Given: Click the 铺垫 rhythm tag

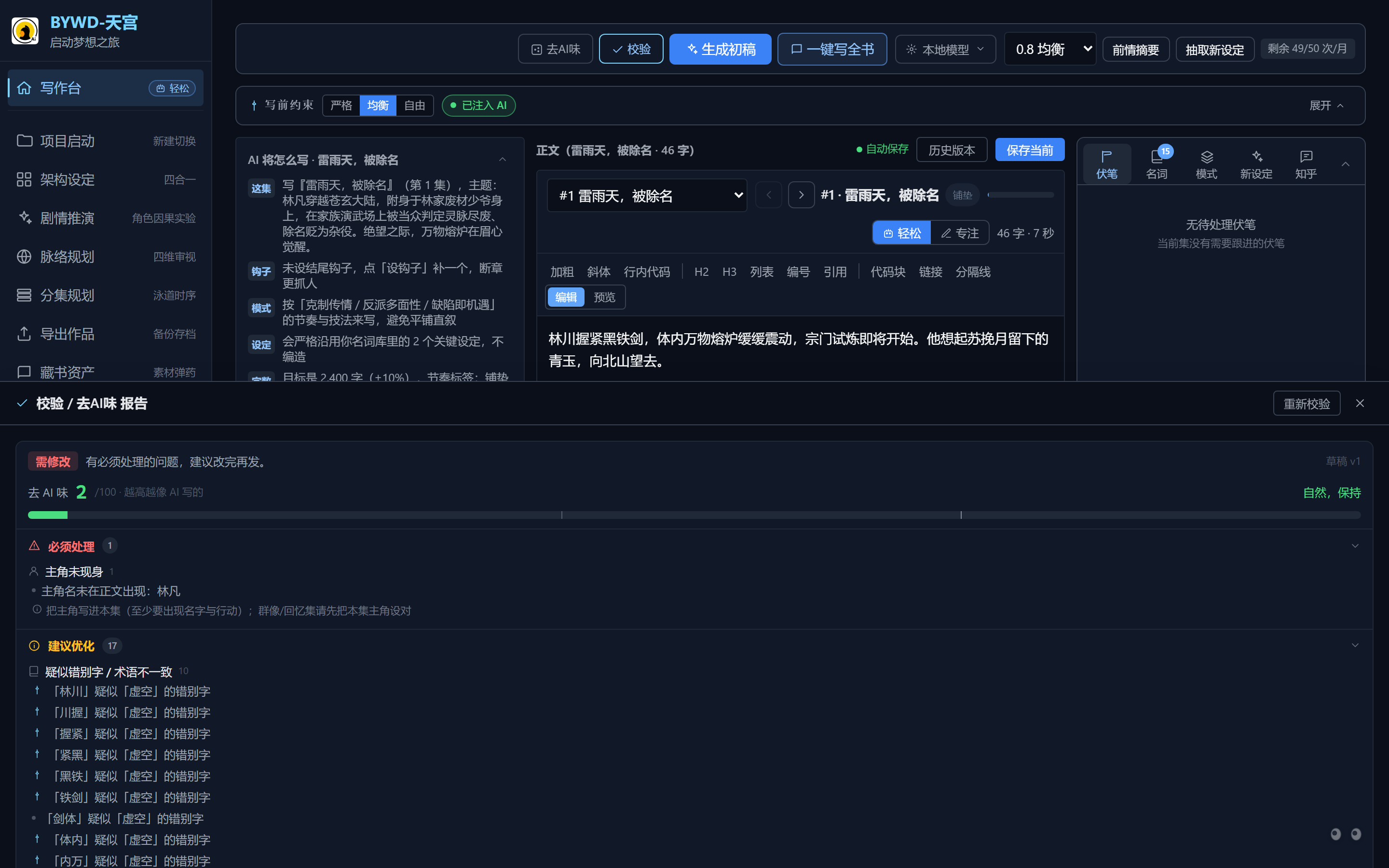Looking at the screenshot, I should point(963,195).
